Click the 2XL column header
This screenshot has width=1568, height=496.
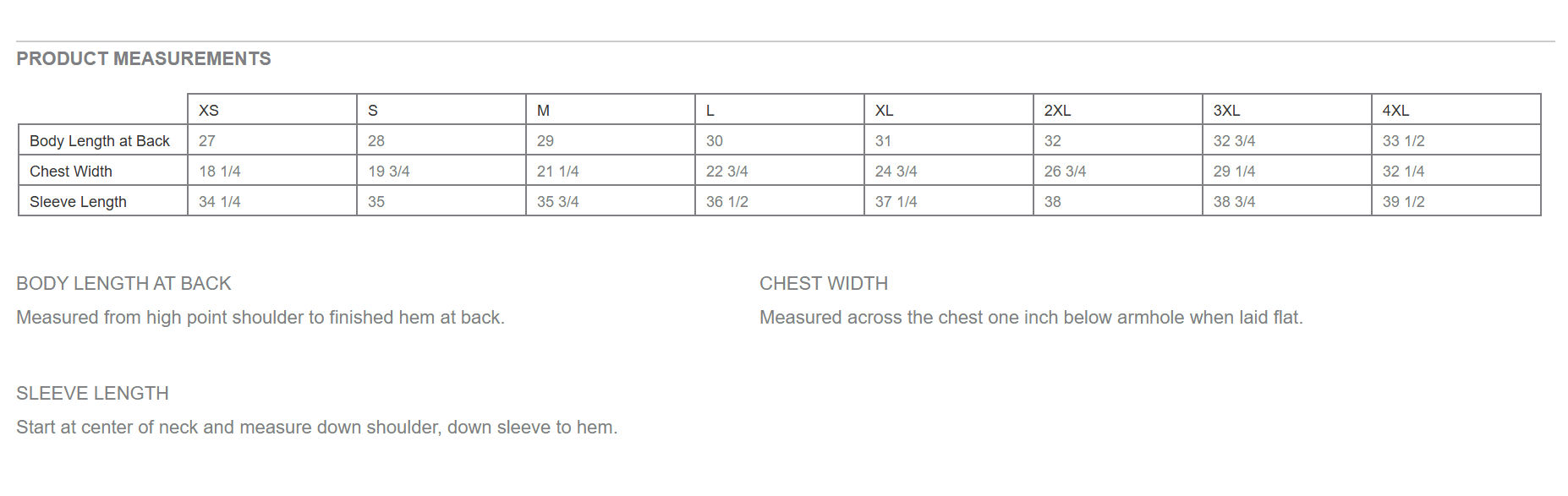1117,110
